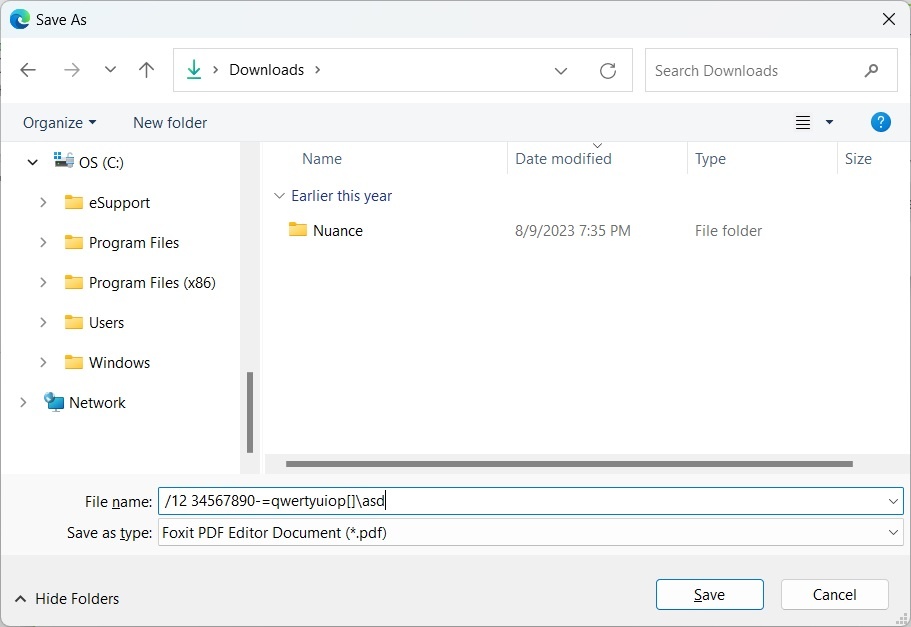This screenshot has height=627, width=911.
Task: Open the blue Help icon
Action: (881, 122)
